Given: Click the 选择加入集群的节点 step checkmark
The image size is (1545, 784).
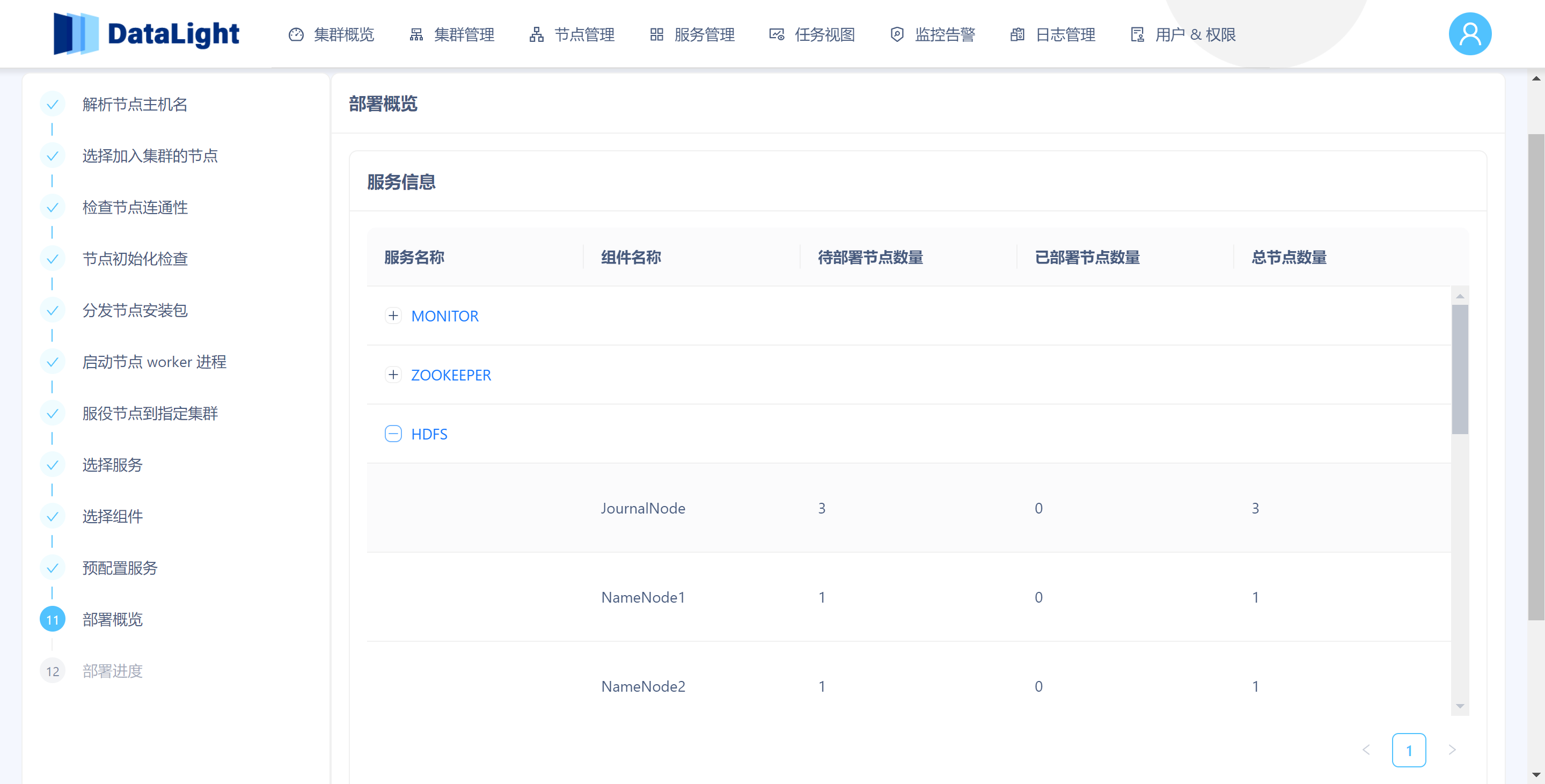Looking at the screenshot, I should 53,156.
